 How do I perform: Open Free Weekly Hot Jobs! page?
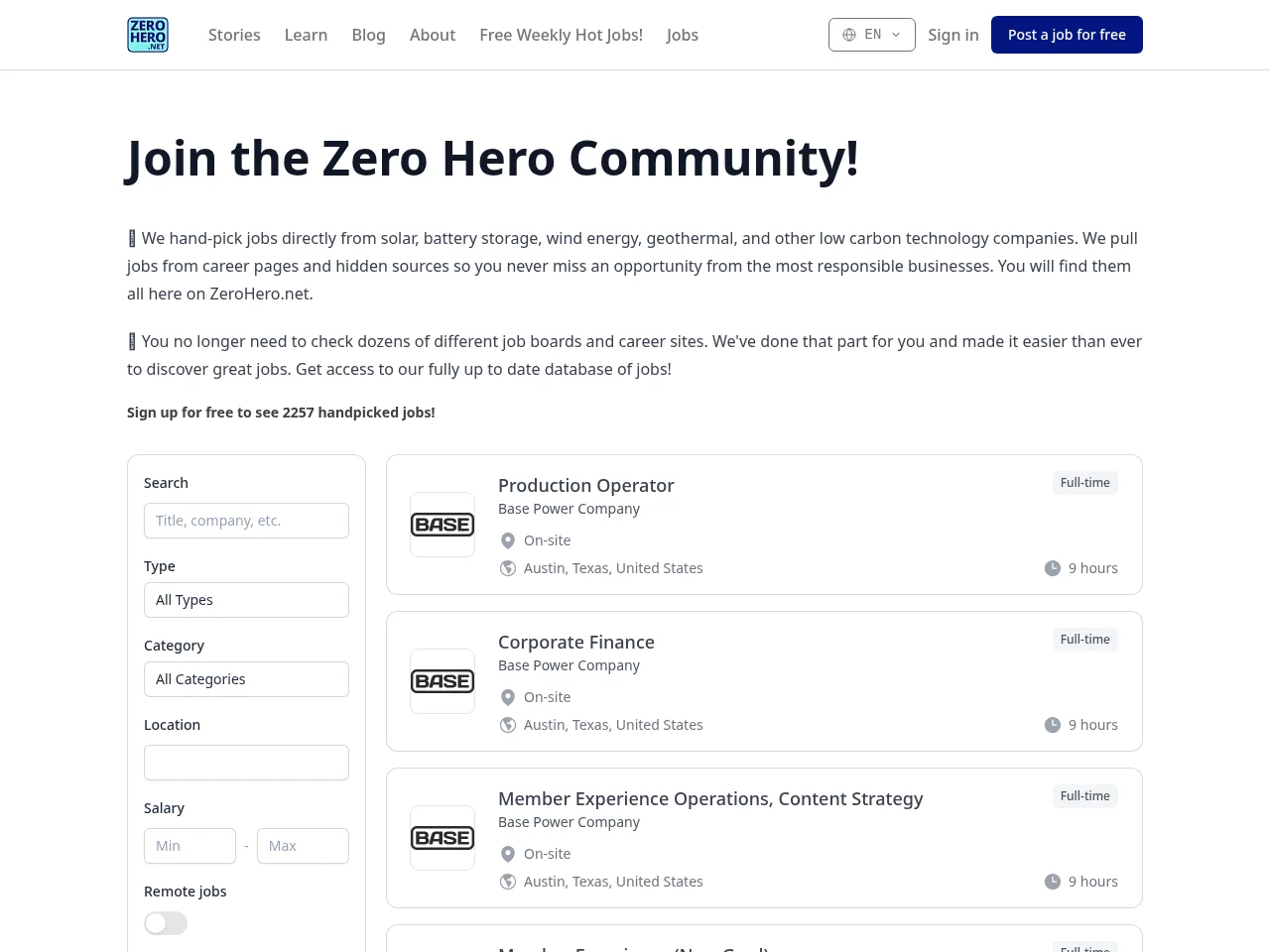[562, 35]
